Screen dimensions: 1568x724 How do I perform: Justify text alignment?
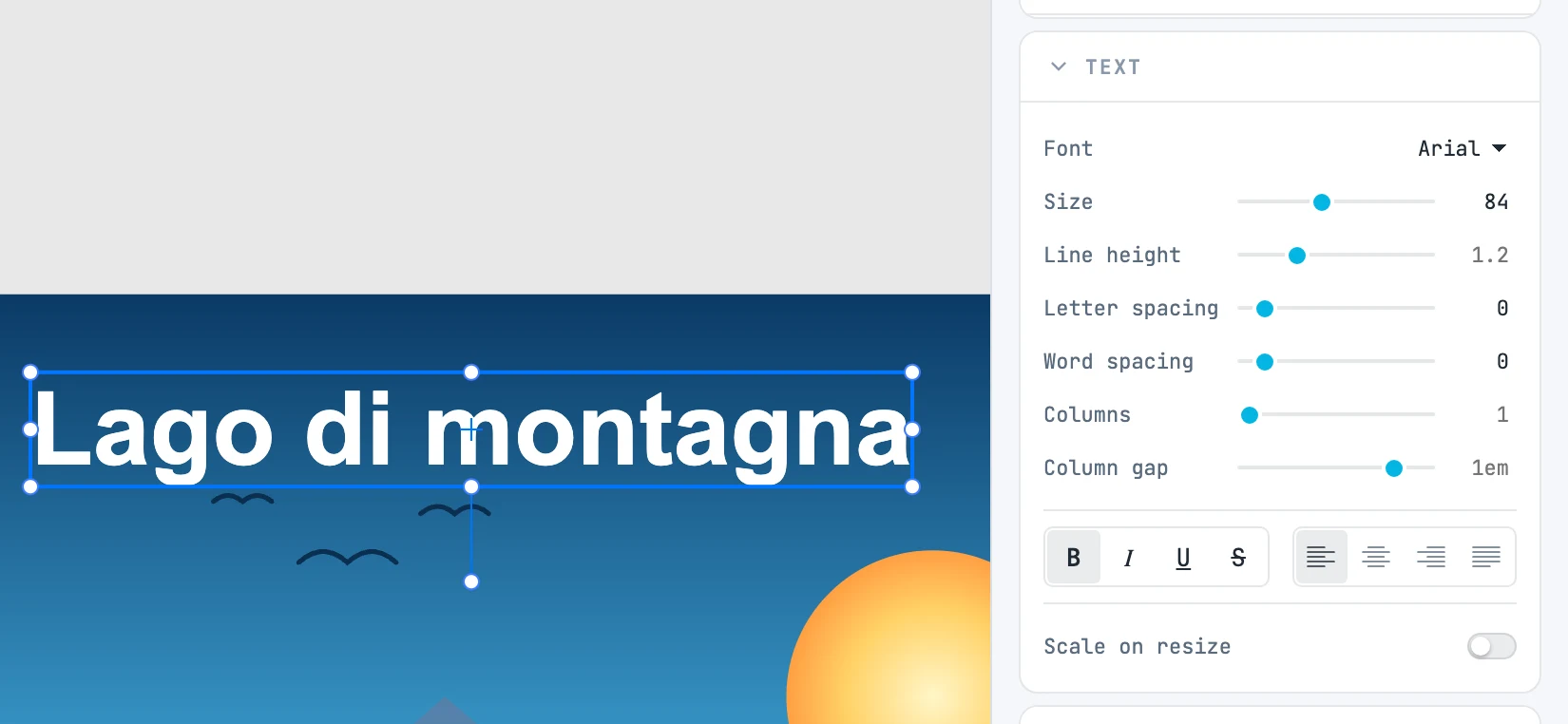tap(1486, 558)
